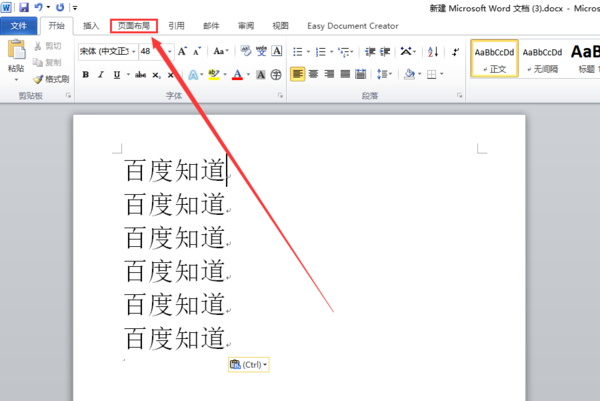The width and height of the screenshot is (600, 401).
Task: Click the paragraph shading paint bucket
Action: (409, 74)
